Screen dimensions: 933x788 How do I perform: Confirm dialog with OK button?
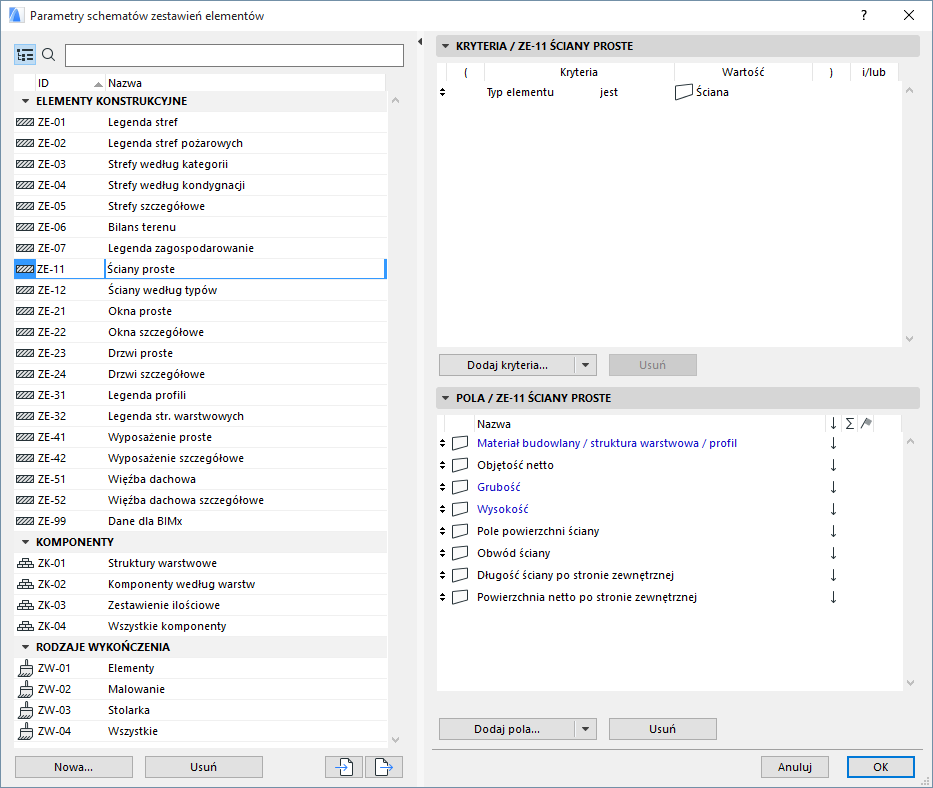click(x=881, y=767)
